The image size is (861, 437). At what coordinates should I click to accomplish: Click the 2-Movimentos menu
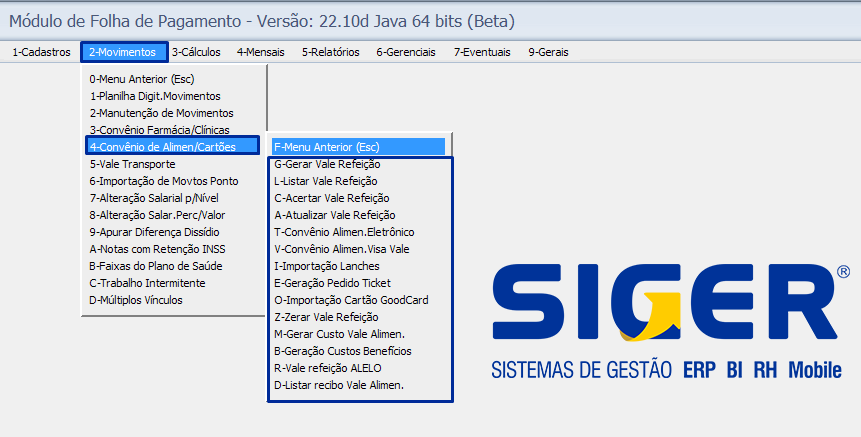click(124, 52)
